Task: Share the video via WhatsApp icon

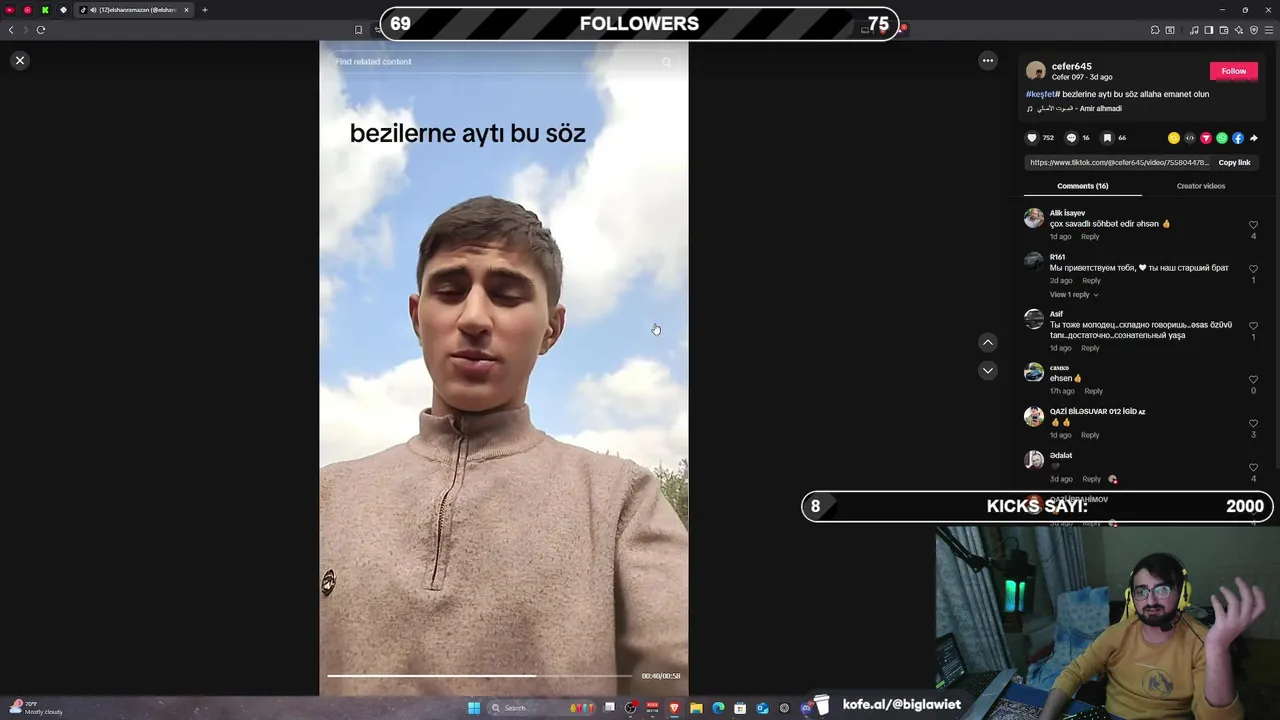Action: [x=1222, y=138]
